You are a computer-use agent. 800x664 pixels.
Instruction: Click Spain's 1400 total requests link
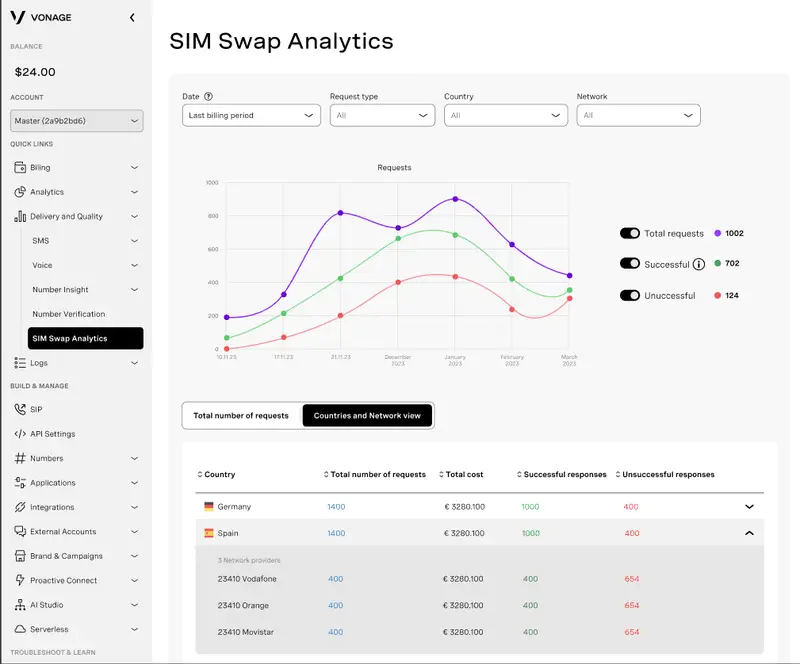[336, 533]
